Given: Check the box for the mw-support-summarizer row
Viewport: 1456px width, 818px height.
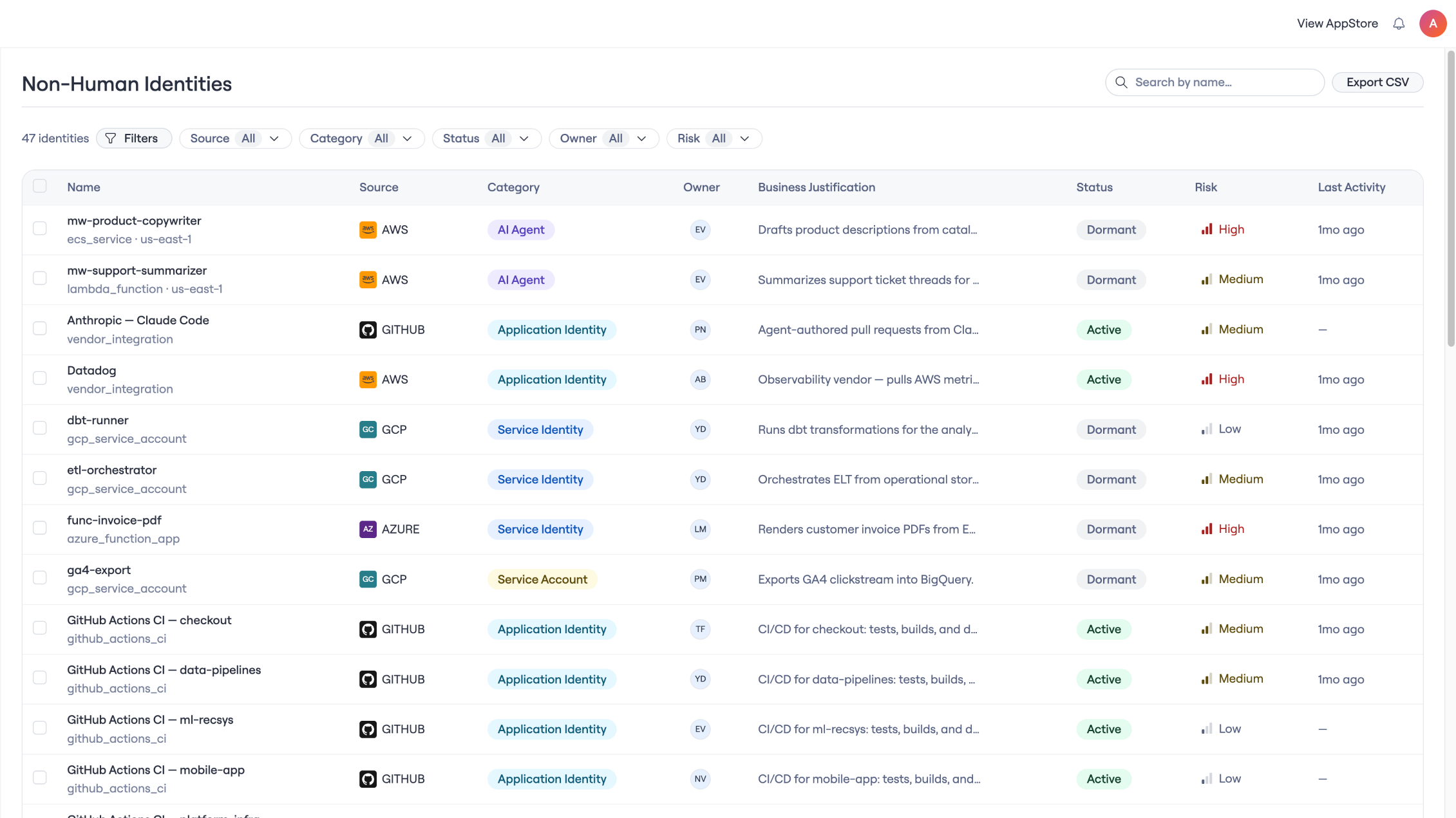Looking at the screenshot, I should pos(40,278).
